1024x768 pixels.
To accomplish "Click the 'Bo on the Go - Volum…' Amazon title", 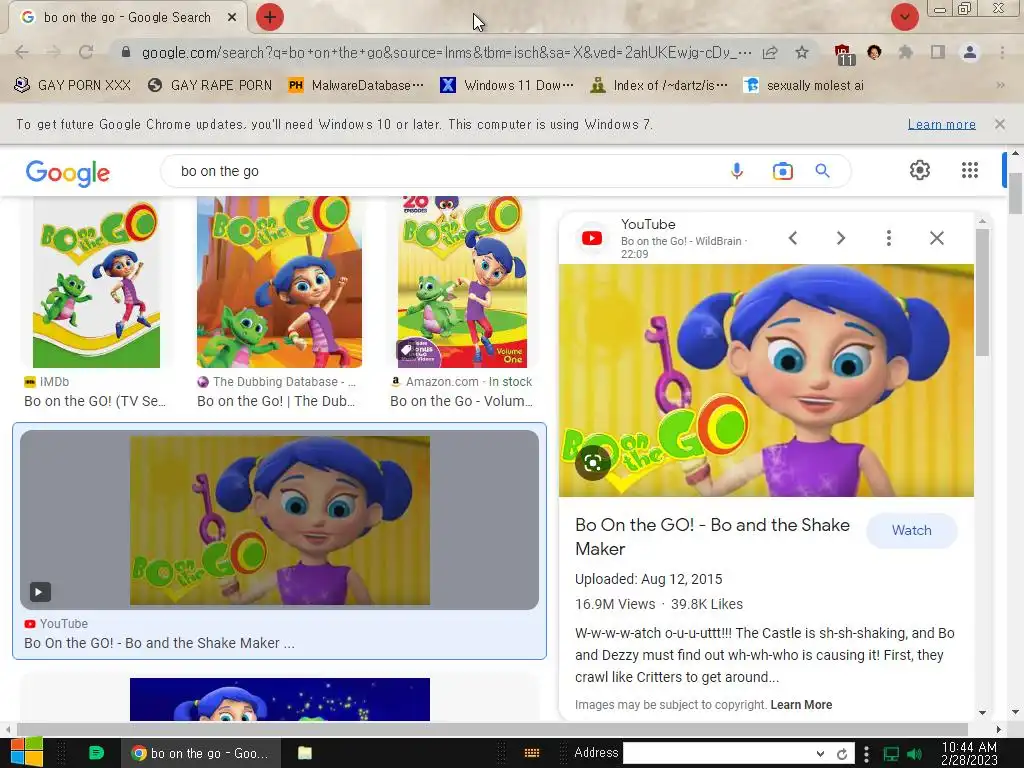I will [461, 401].
